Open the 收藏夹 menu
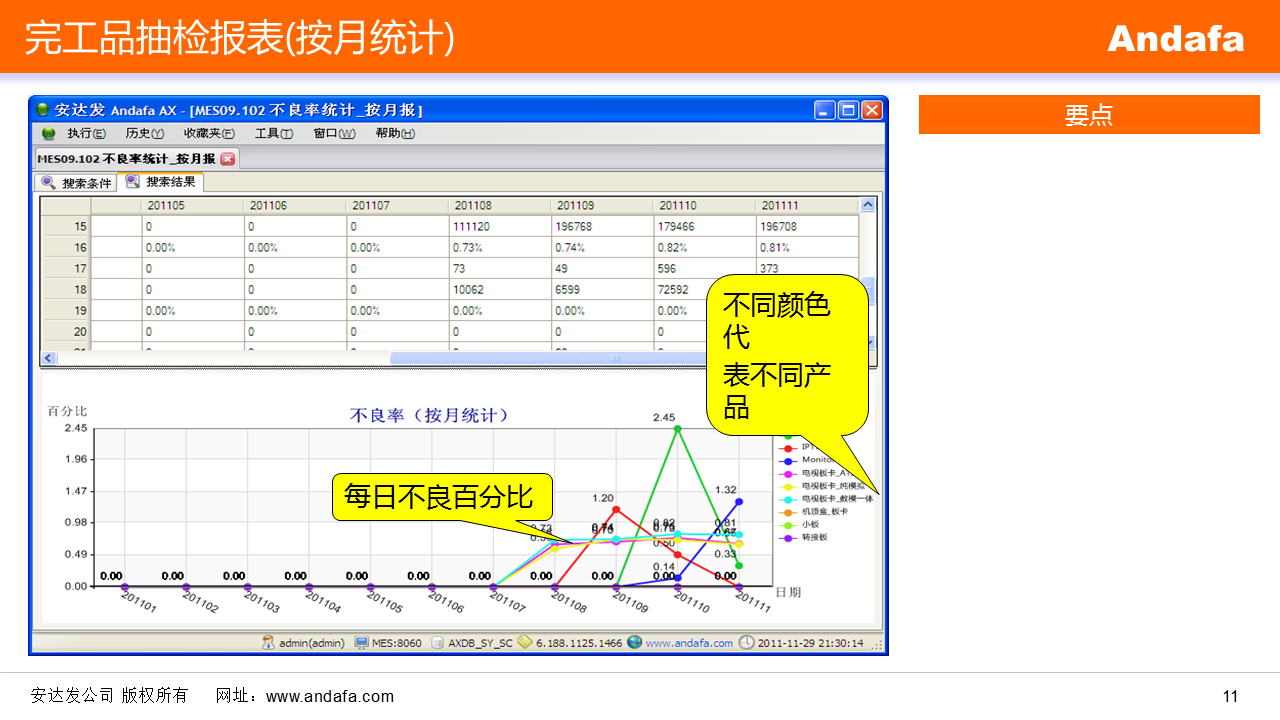Viewport: 1280px width, 720px height. click(208, 133)
